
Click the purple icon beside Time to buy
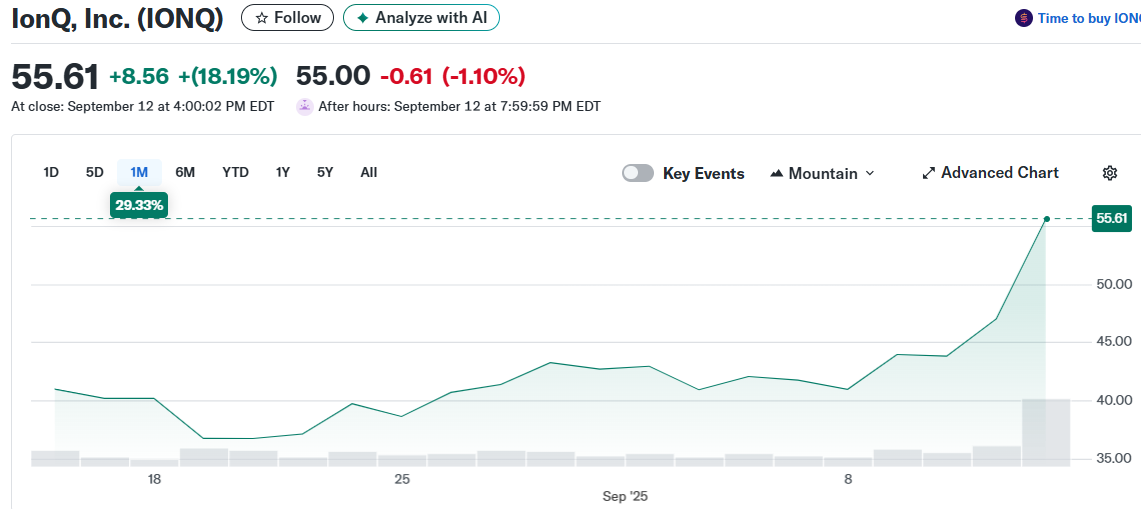1023,18
